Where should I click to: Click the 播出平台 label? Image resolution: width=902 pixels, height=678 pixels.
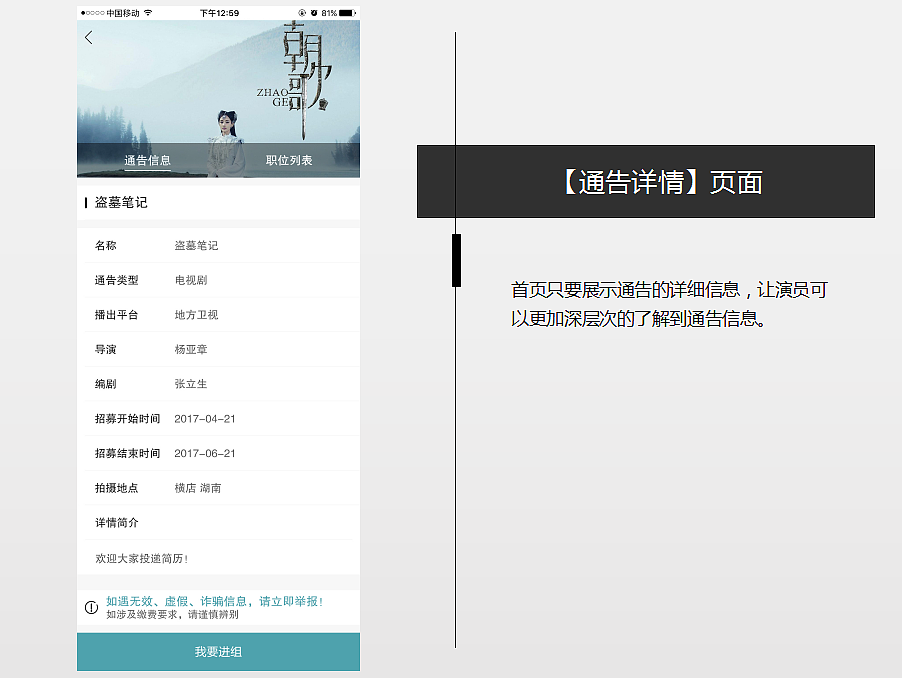click(117, 315)
